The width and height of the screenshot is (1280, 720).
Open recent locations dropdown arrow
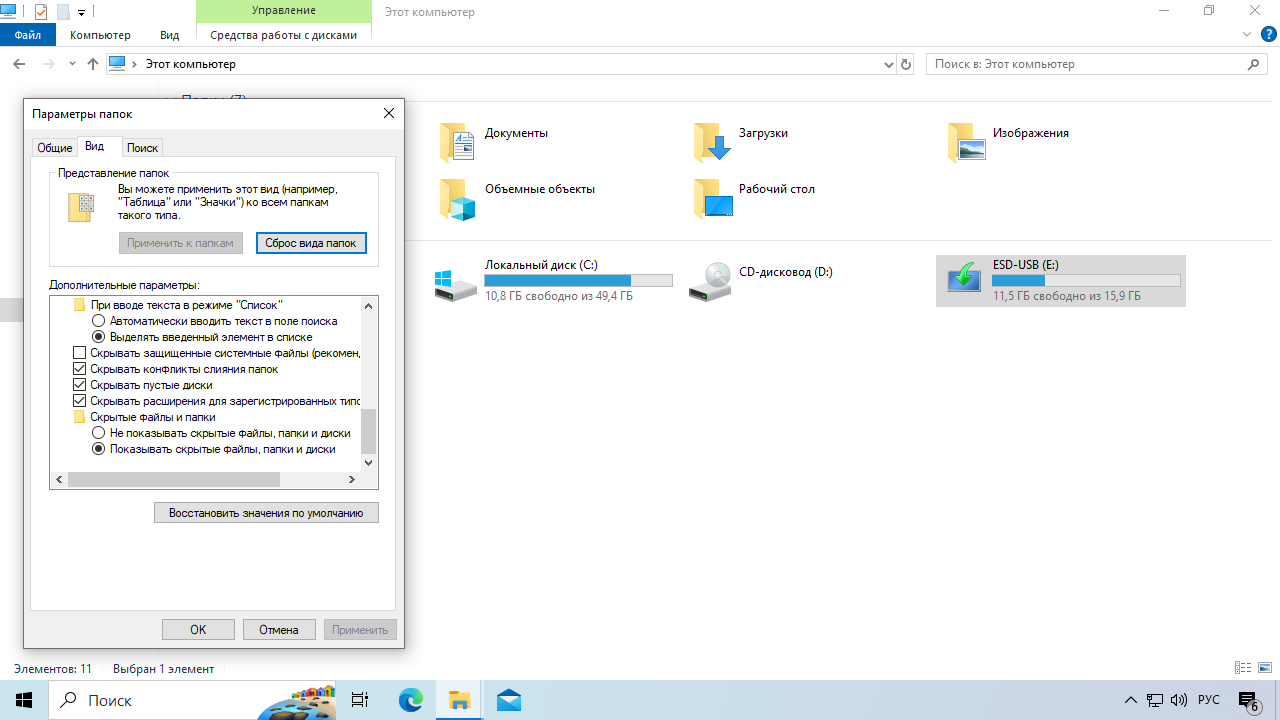[72, 64]
